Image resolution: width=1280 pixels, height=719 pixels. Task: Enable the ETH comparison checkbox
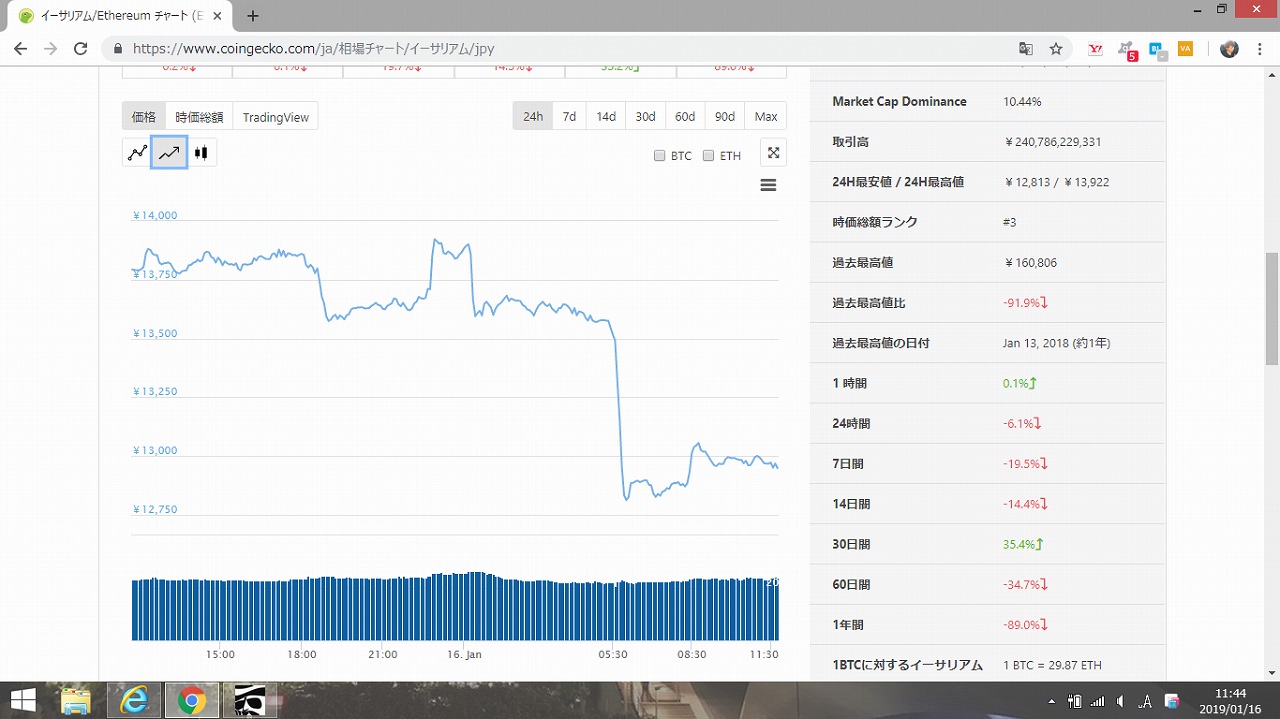(x=708, y=156)
